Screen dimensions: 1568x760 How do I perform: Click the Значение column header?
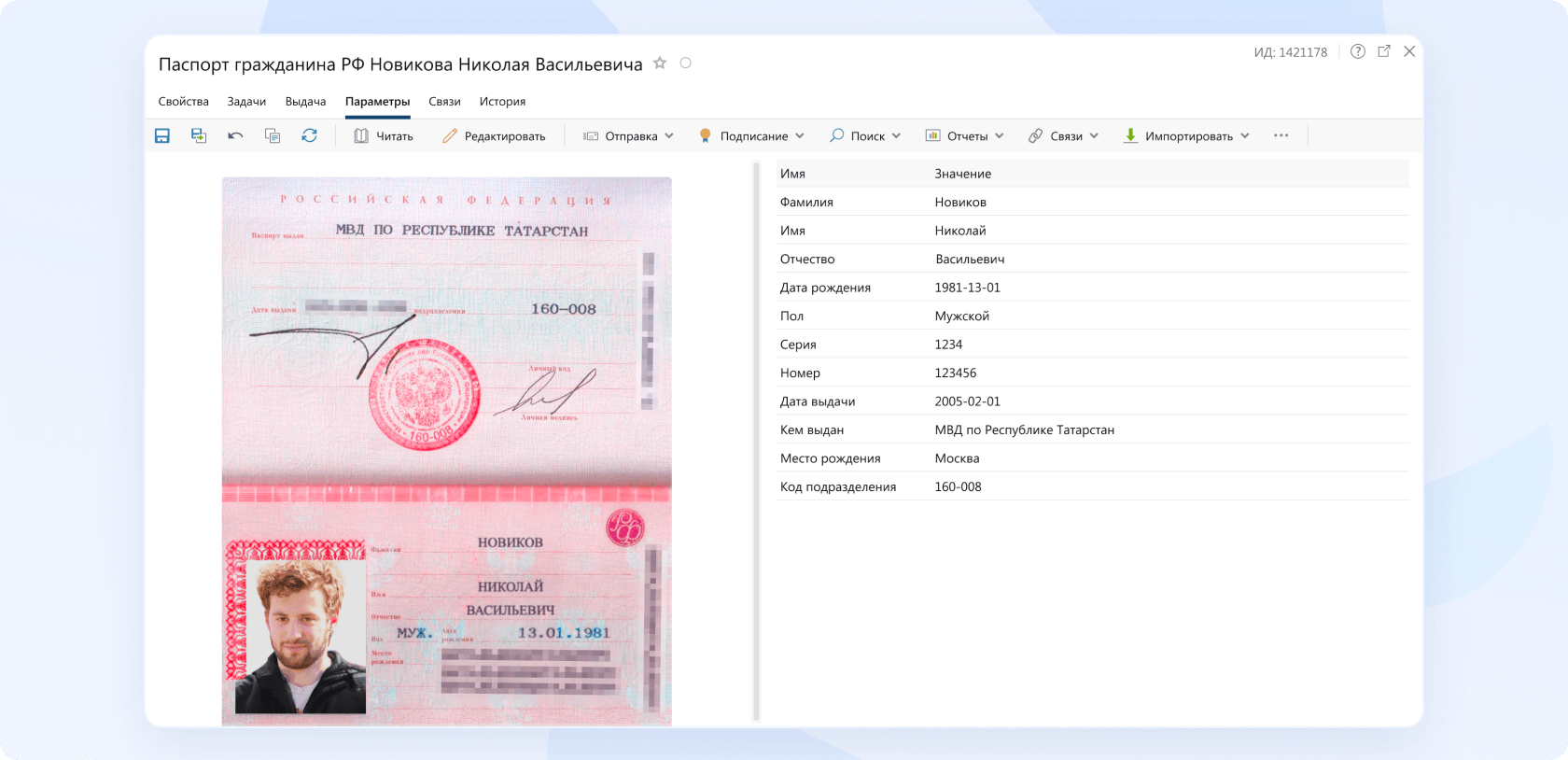963,174
